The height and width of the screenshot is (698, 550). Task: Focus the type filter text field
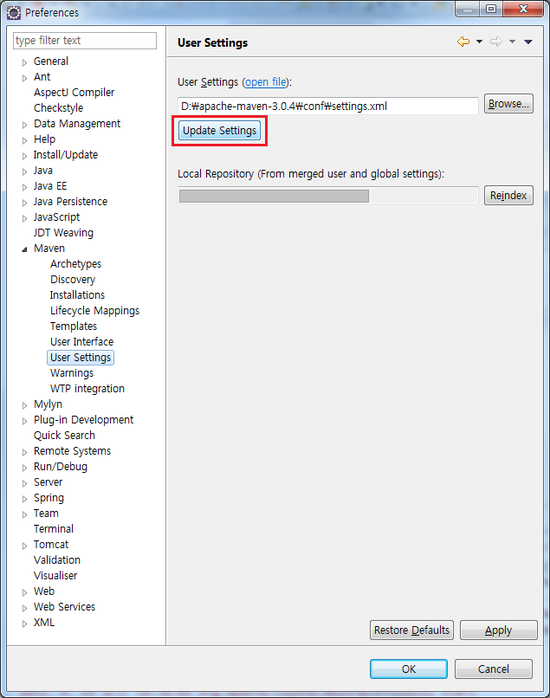click(x=85, y=41)
